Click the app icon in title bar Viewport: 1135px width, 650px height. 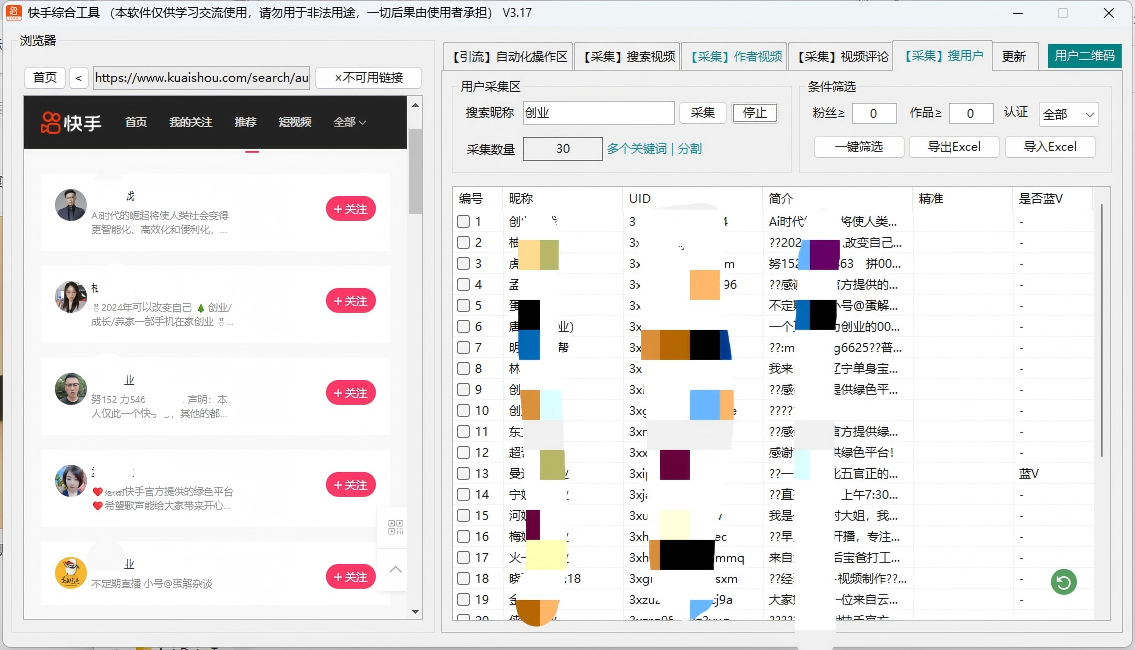pyautogui.click(x=13, y=12)
